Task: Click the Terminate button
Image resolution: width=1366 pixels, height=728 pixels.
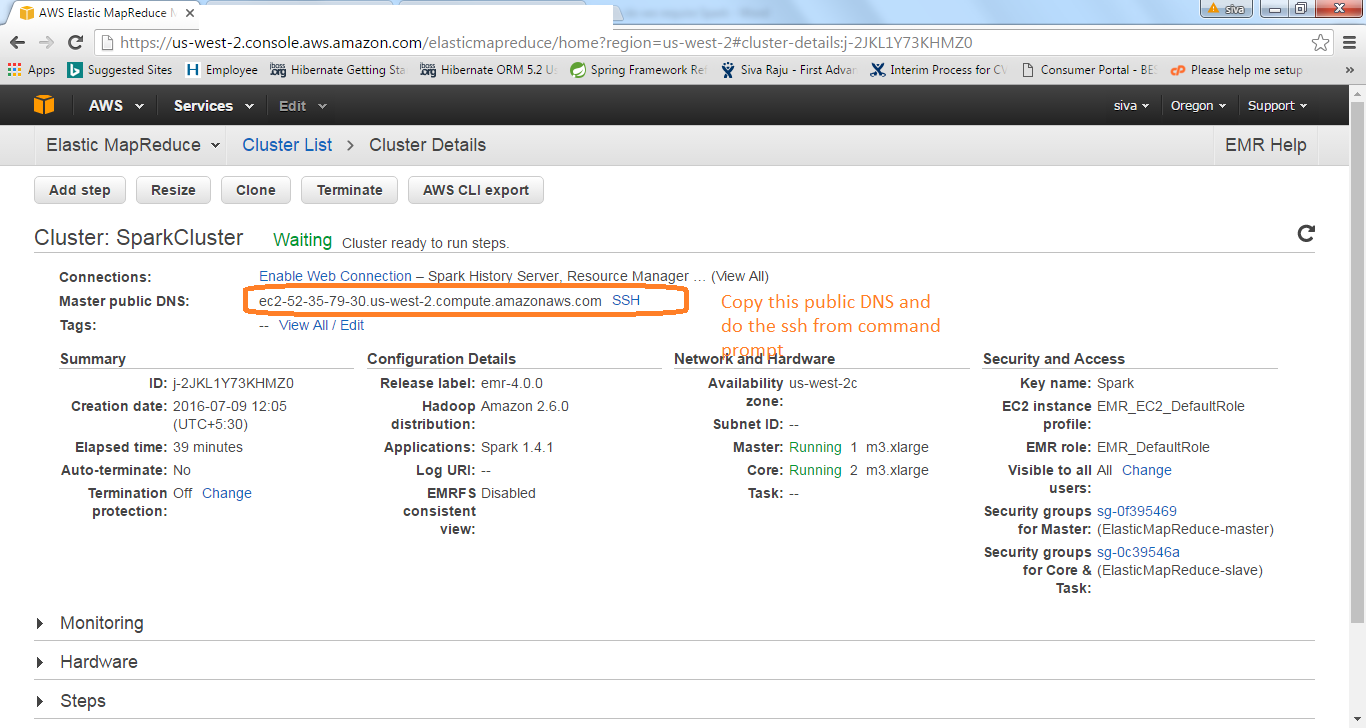Action: [x=349, y=190]
